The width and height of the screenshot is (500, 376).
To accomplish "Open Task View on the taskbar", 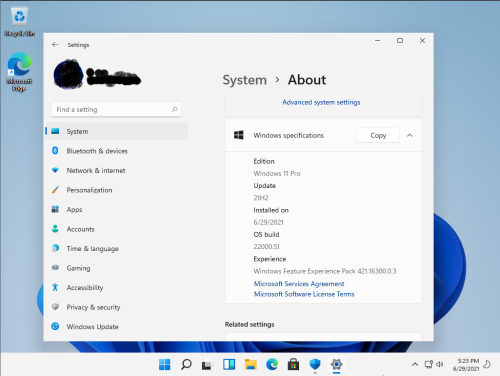I will point(207,364).
